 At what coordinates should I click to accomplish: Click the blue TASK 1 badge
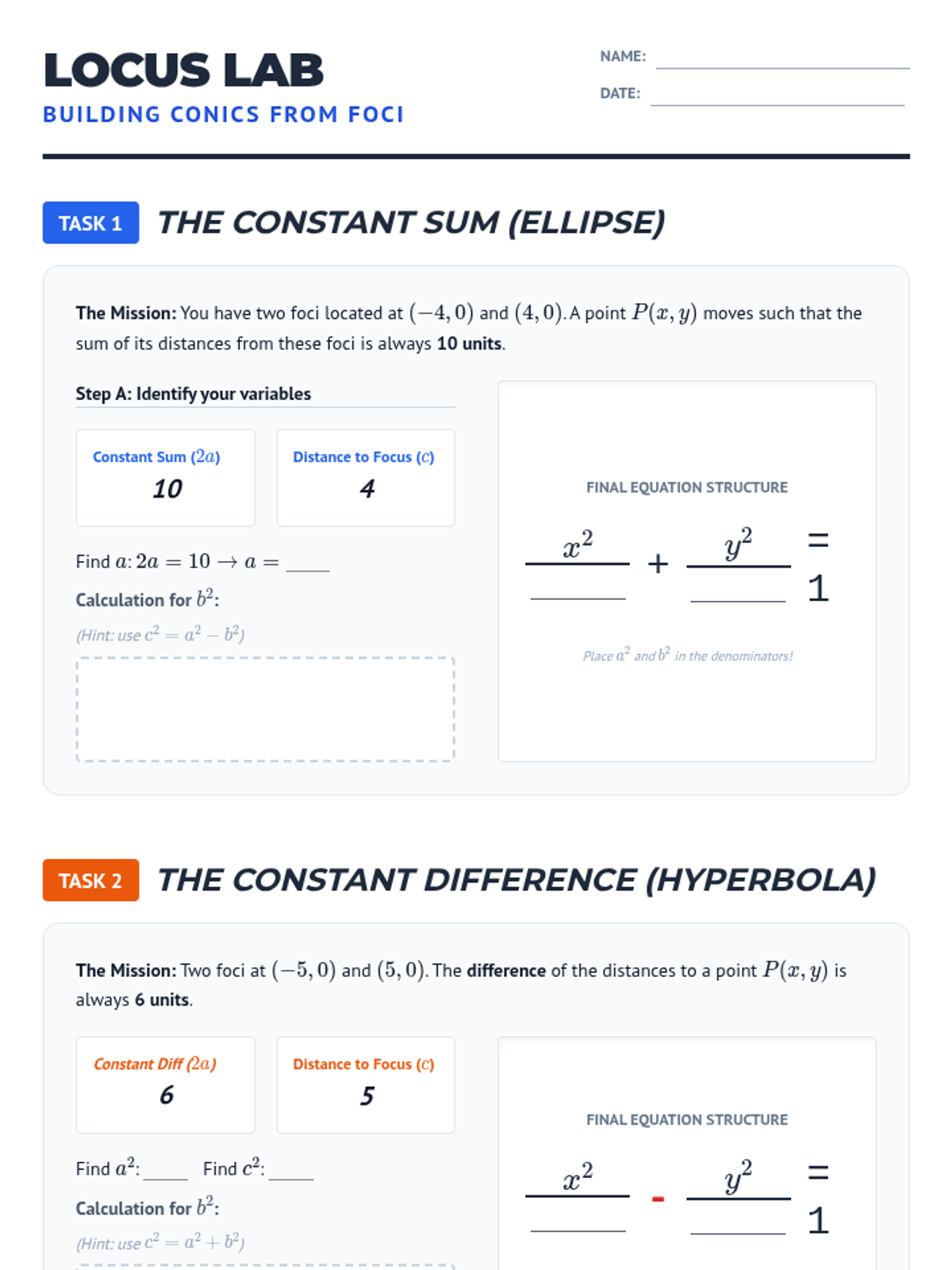tap(90, 223)
